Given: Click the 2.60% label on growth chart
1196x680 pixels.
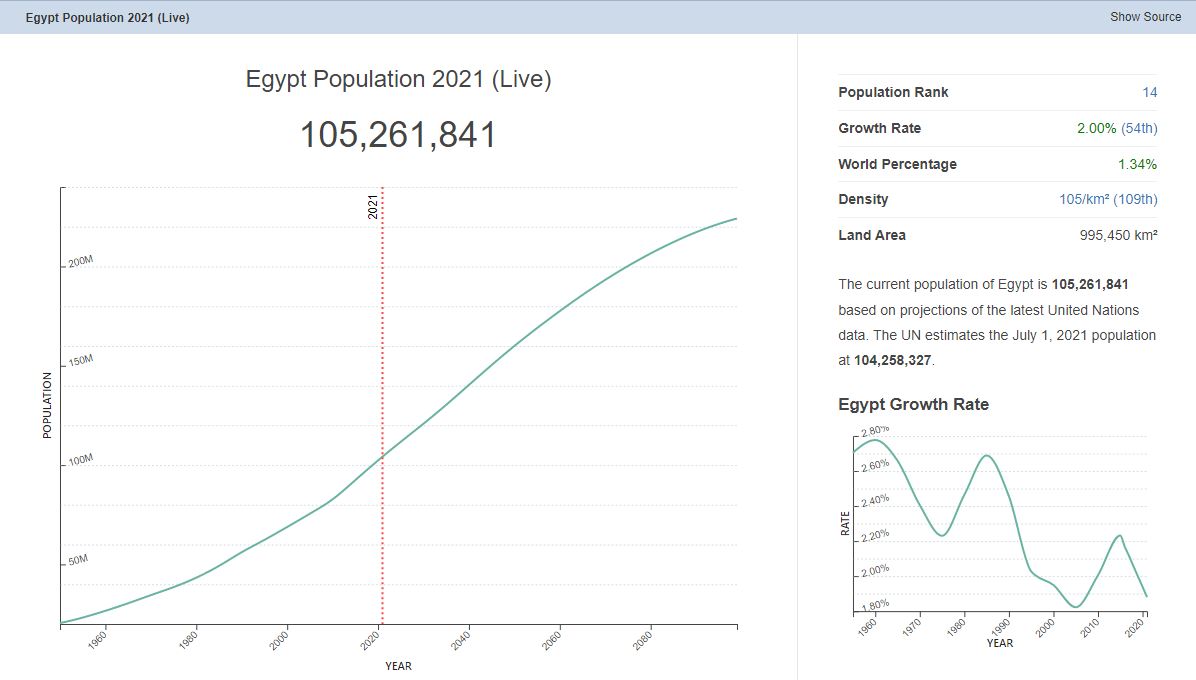Looking at the screenshot, I should click(x=875, y=466).
